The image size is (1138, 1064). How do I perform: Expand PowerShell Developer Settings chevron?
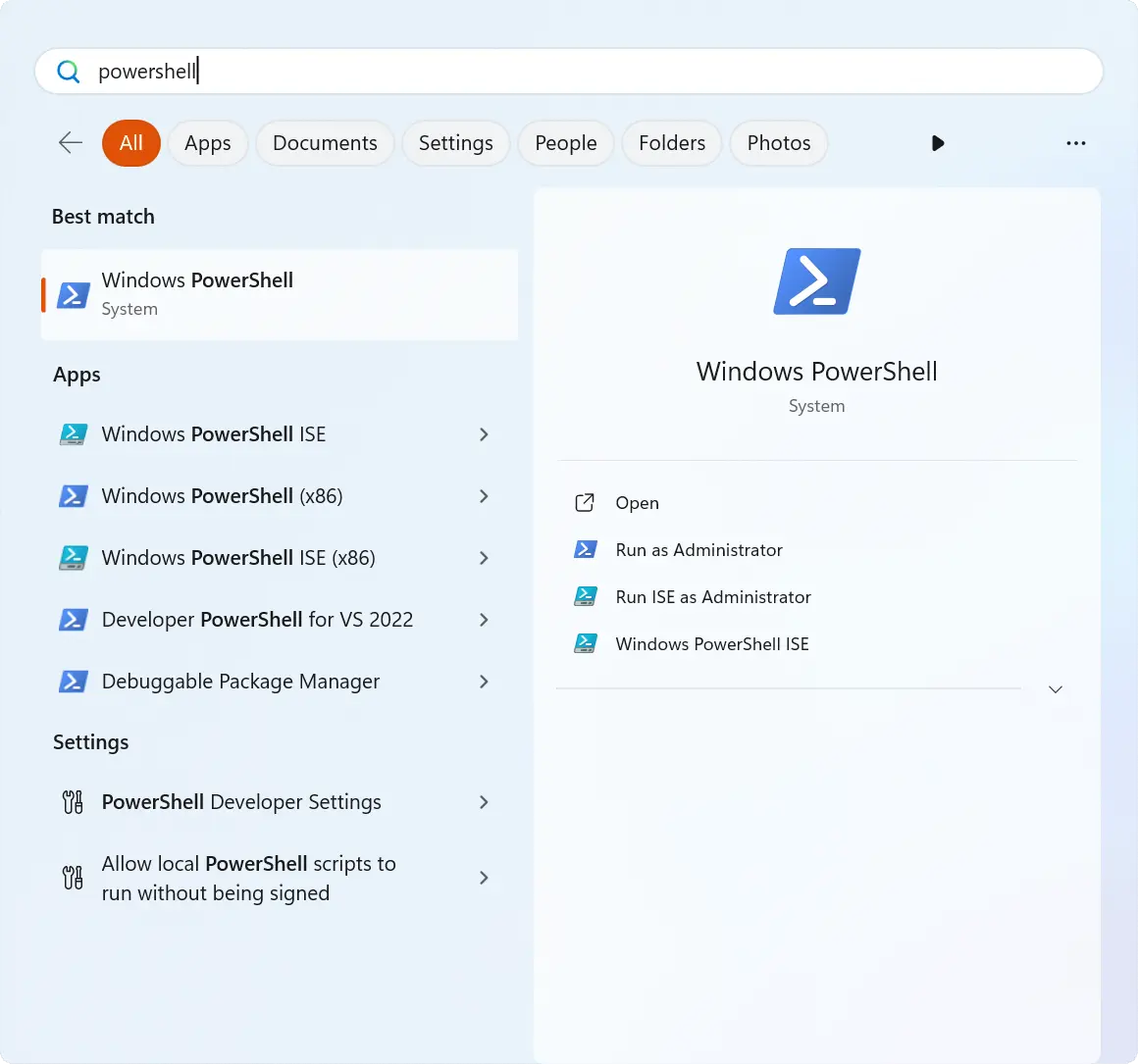484,802
